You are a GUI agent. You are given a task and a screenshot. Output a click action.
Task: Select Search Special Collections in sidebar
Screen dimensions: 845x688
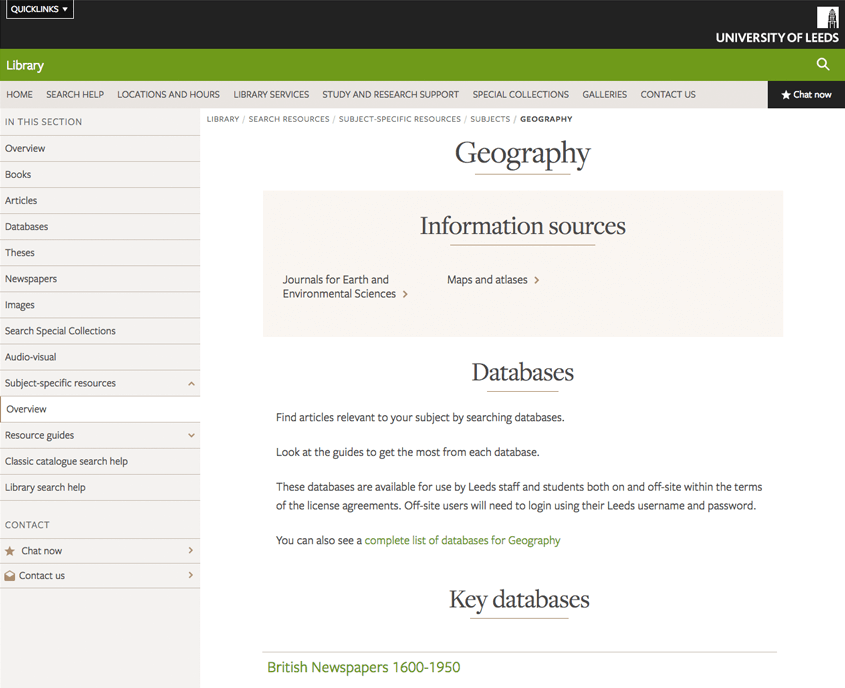point(100,331)
